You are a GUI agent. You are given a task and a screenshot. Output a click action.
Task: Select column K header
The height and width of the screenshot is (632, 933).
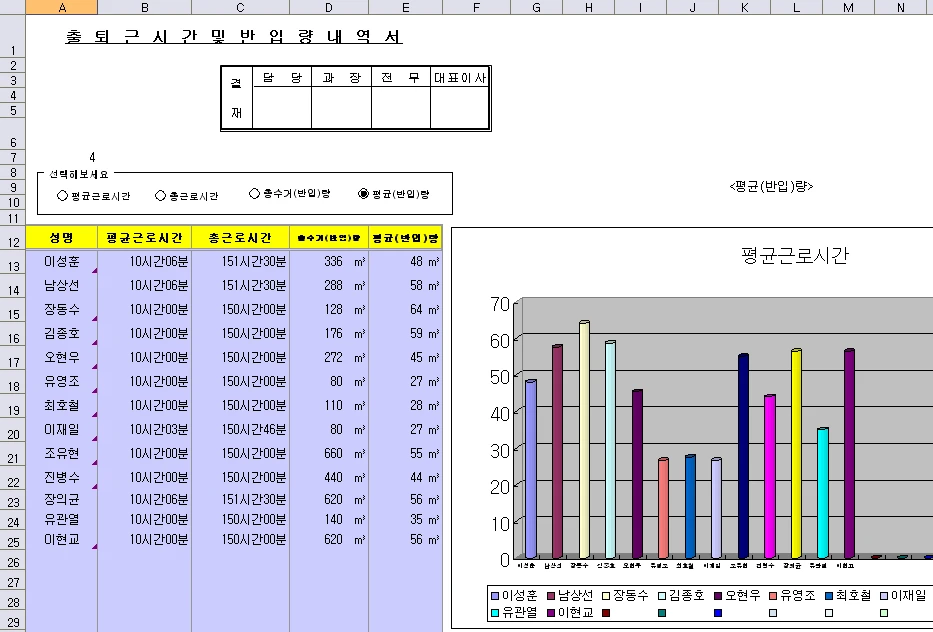pyautogui.click(x=744, y=7)
